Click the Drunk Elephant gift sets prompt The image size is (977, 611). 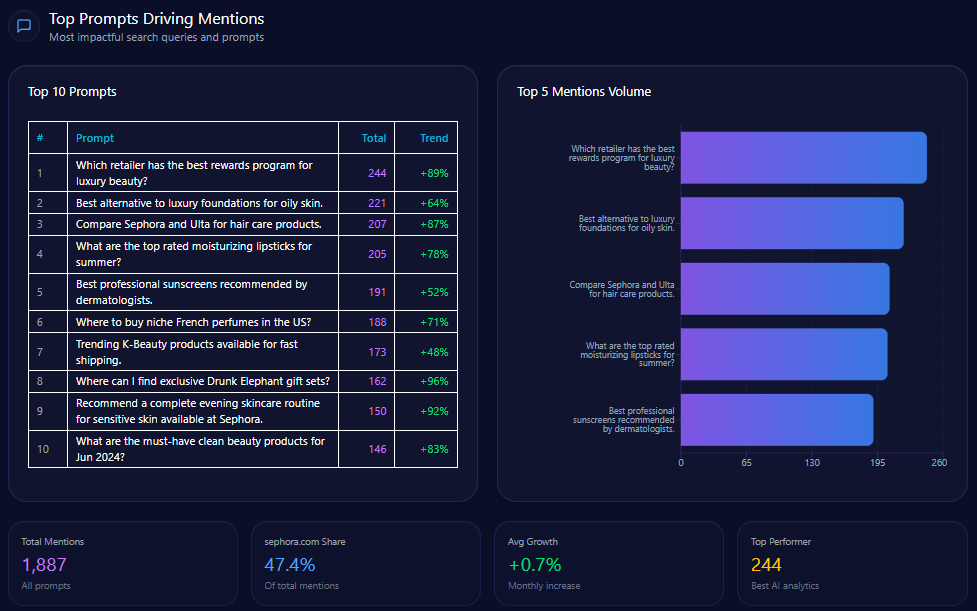202,381
